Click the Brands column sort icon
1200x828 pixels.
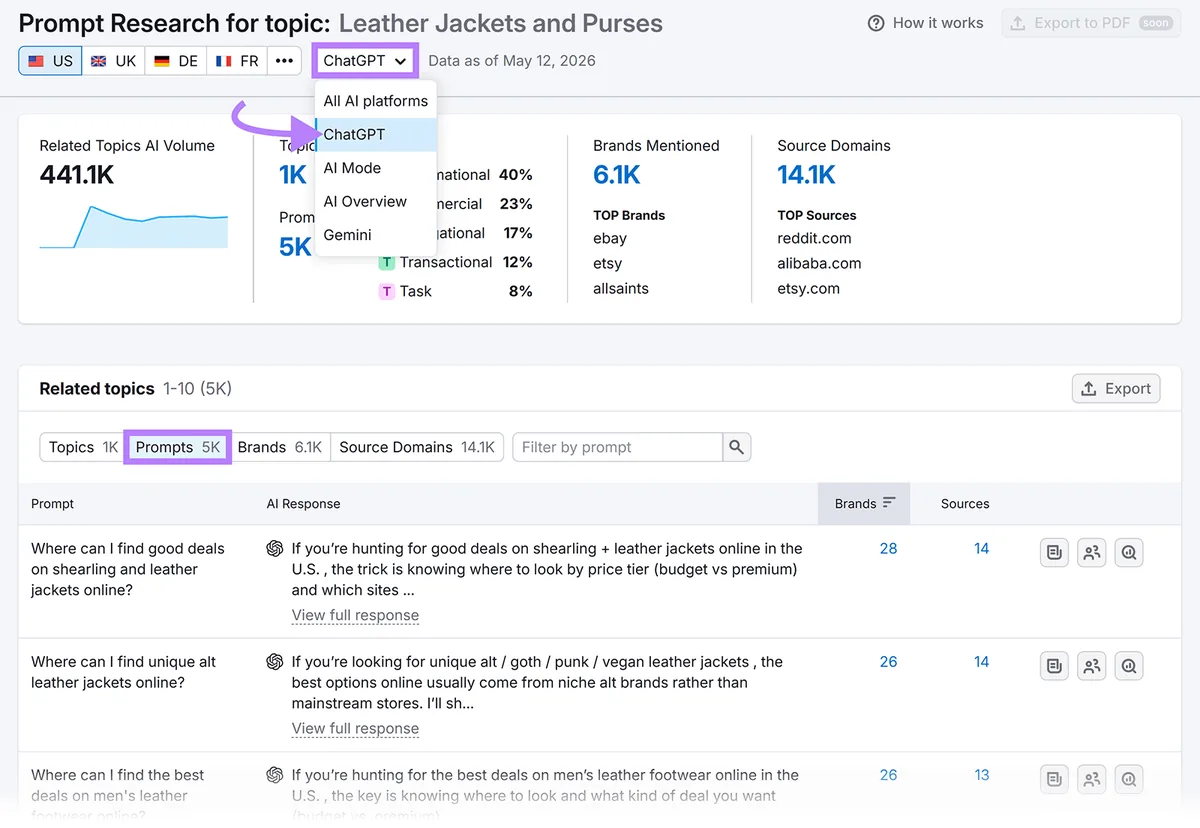(x=889, y=503)
